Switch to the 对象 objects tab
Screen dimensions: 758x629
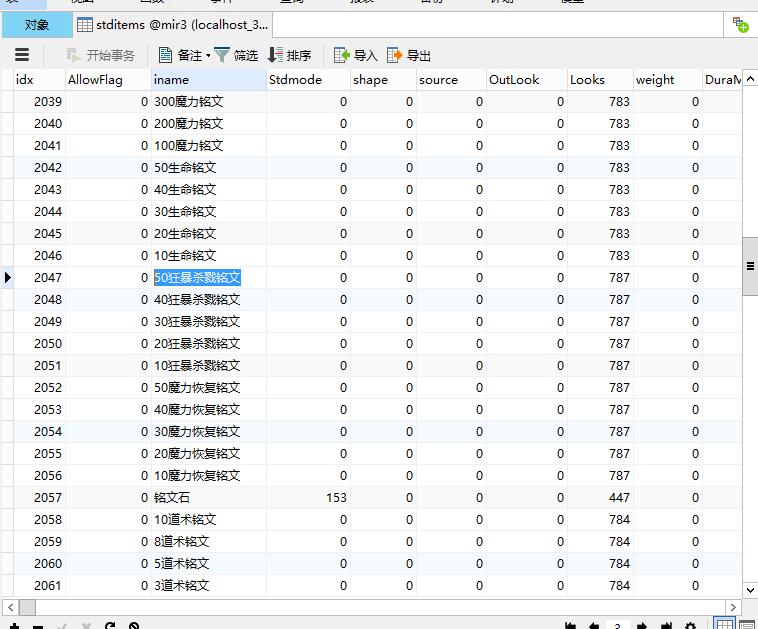point(36,25)
